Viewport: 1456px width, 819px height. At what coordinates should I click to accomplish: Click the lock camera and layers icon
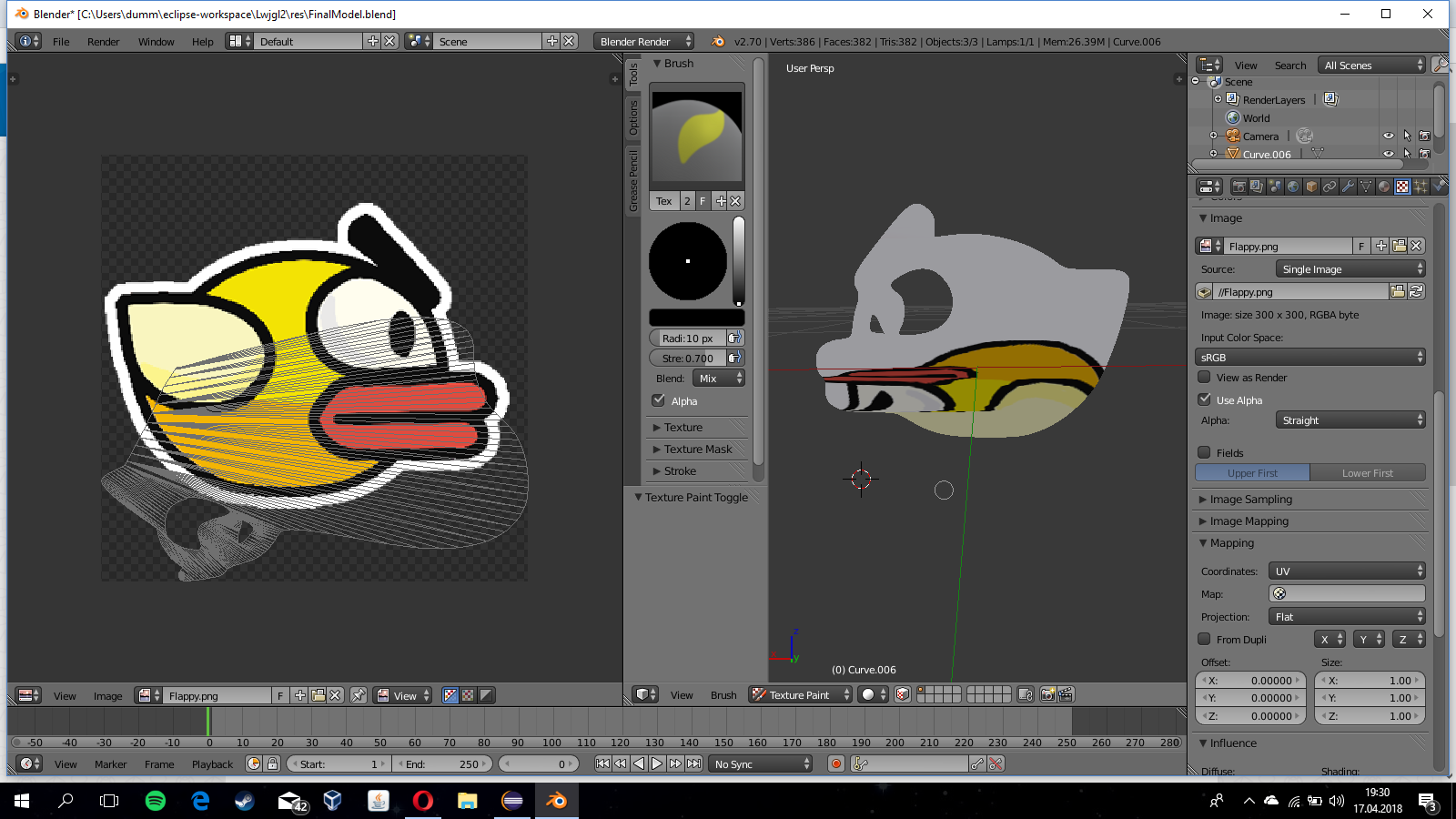[x=1026, y=694]
